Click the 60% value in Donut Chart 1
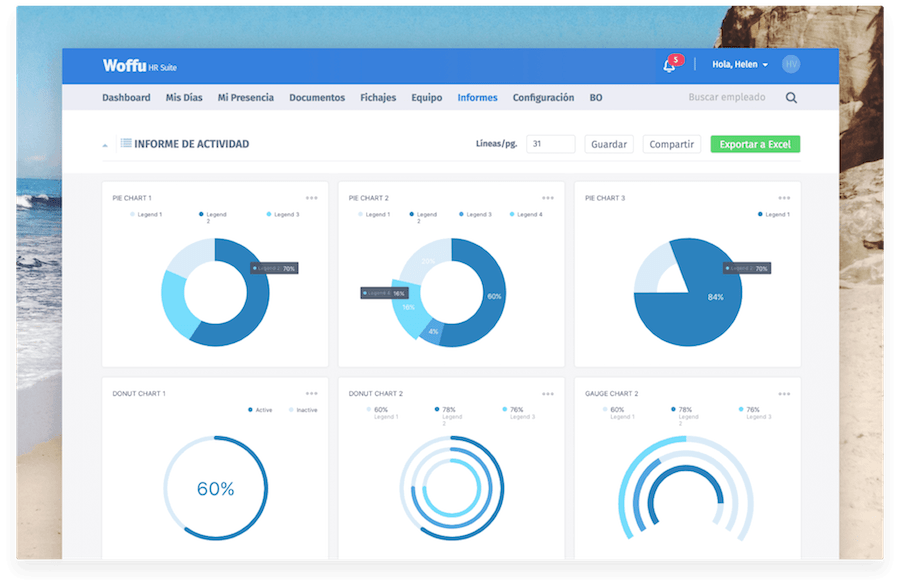 click(215, 489)
